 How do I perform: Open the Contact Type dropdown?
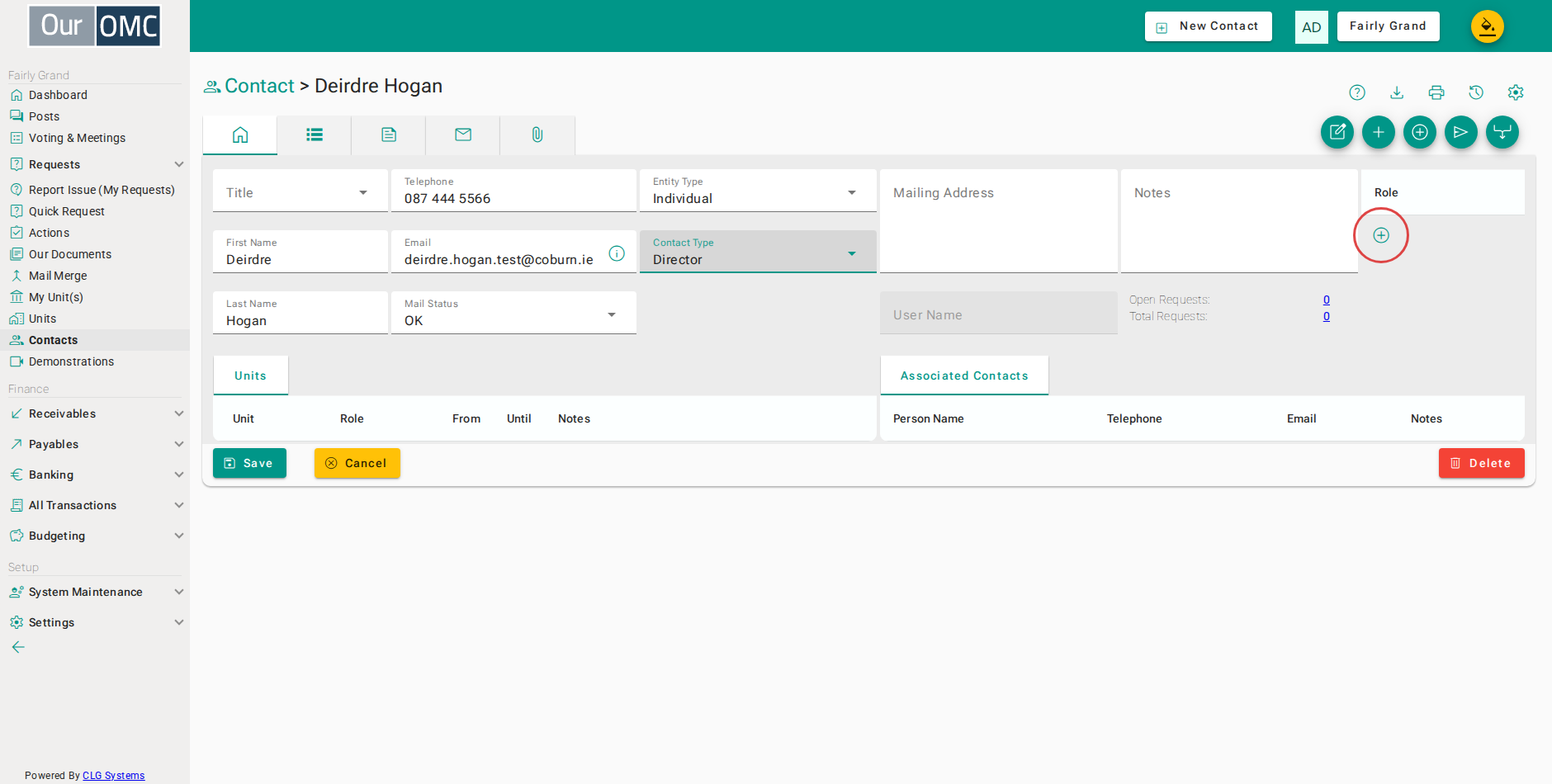tap(758, 252)
